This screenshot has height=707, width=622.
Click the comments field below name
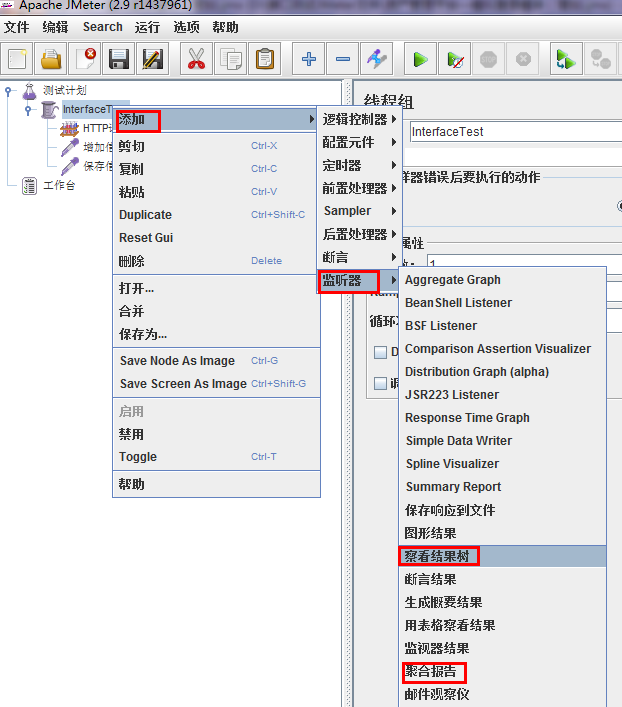[x=513, y=158]
